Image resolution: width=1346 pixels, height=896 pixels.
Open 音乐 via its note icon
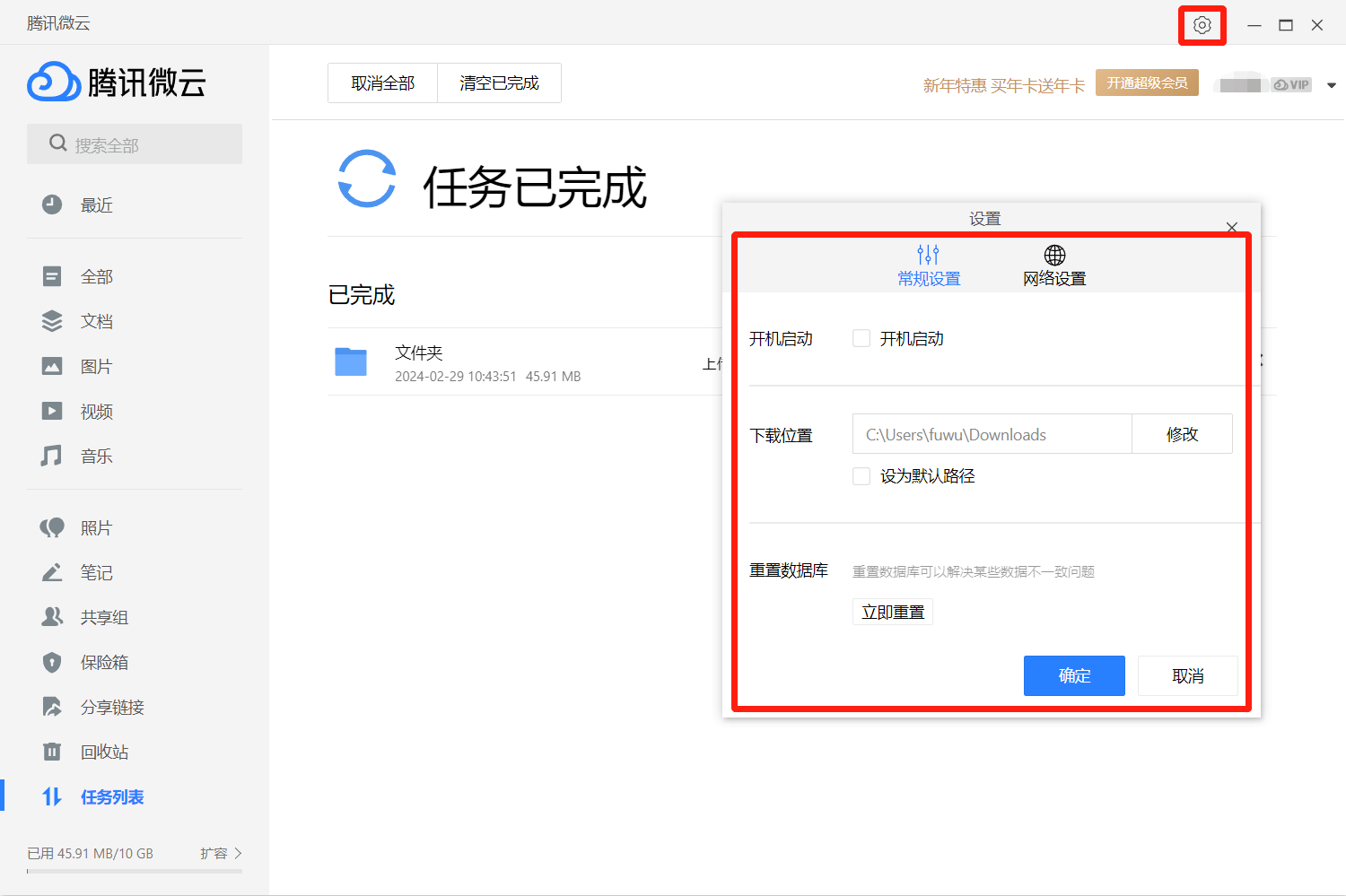tap(52, 456)
